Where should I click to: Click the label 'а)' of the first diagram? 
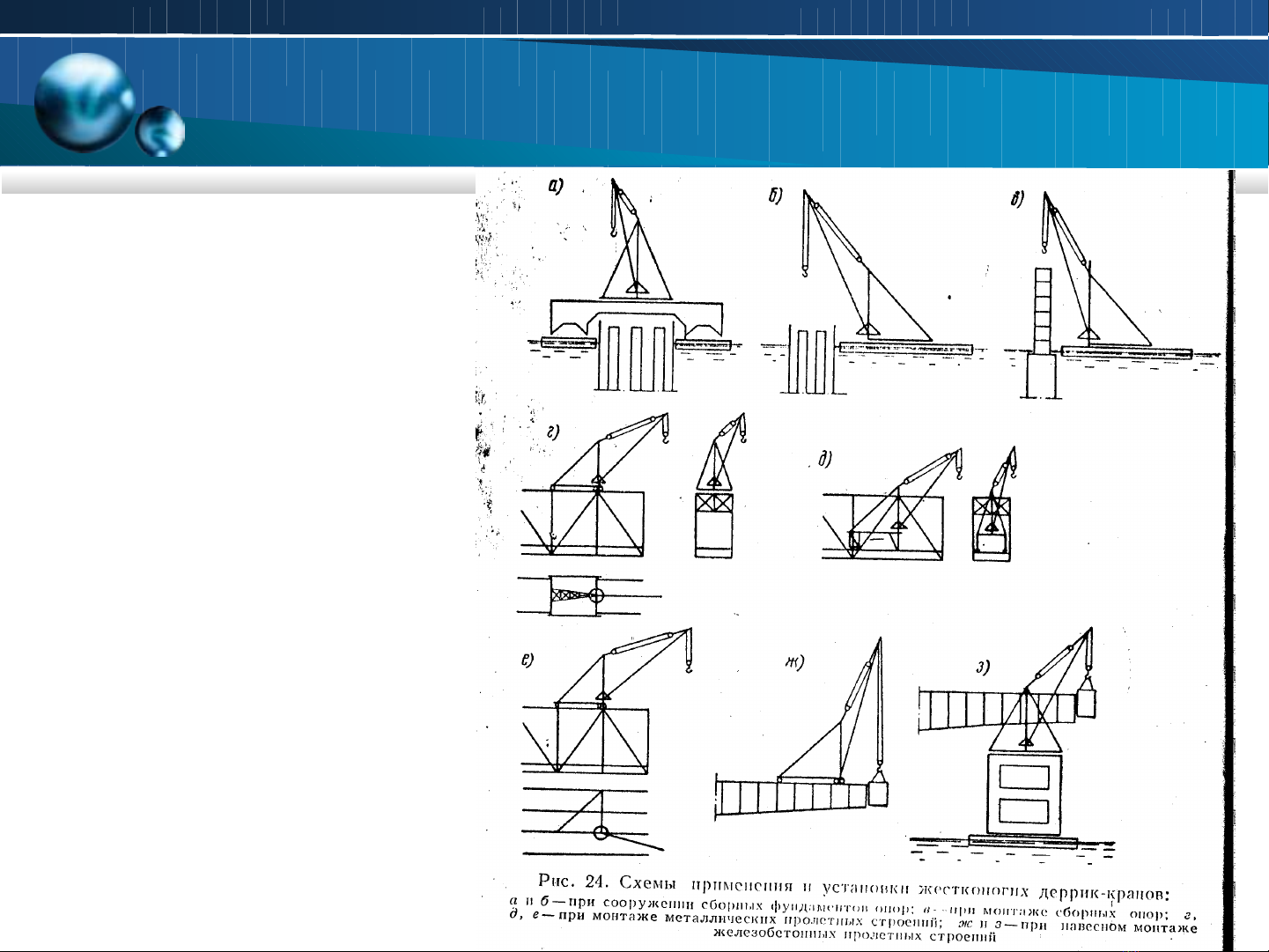pyautogui.click(x=555, y=186)
